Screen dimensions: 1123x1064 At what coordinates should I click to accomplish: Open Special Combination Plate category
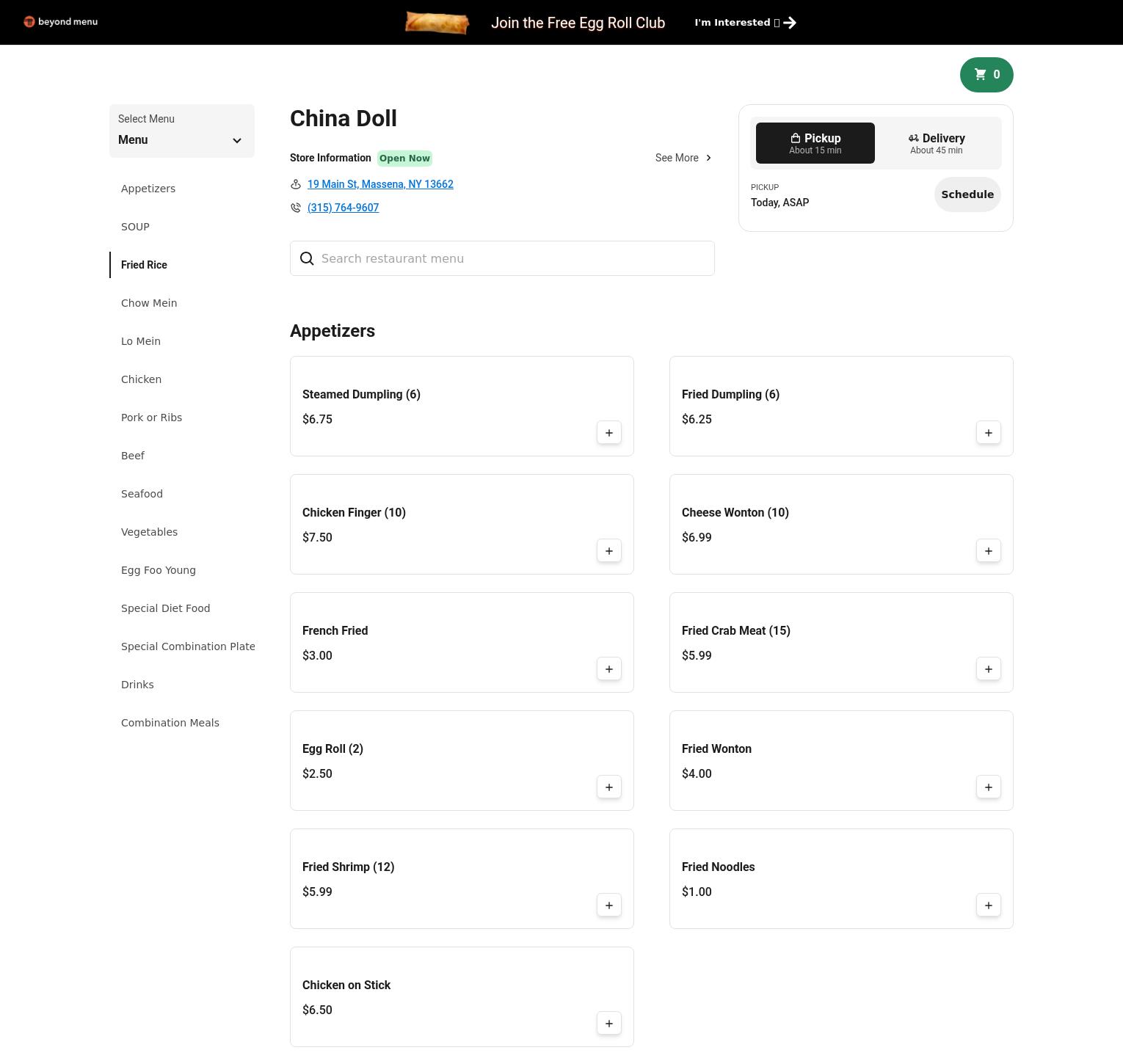[188, 646]
